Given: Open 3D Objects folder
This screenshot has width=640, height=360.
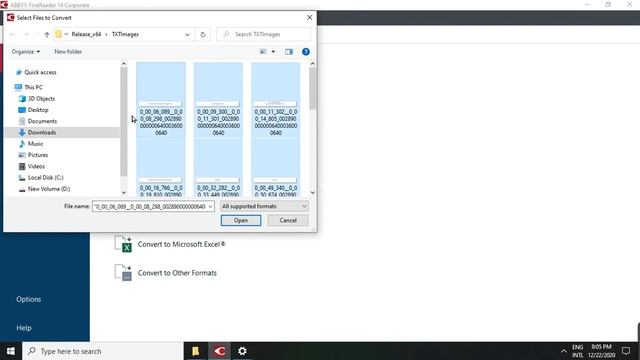Looking at the screenshot, I should pos(41,99).
